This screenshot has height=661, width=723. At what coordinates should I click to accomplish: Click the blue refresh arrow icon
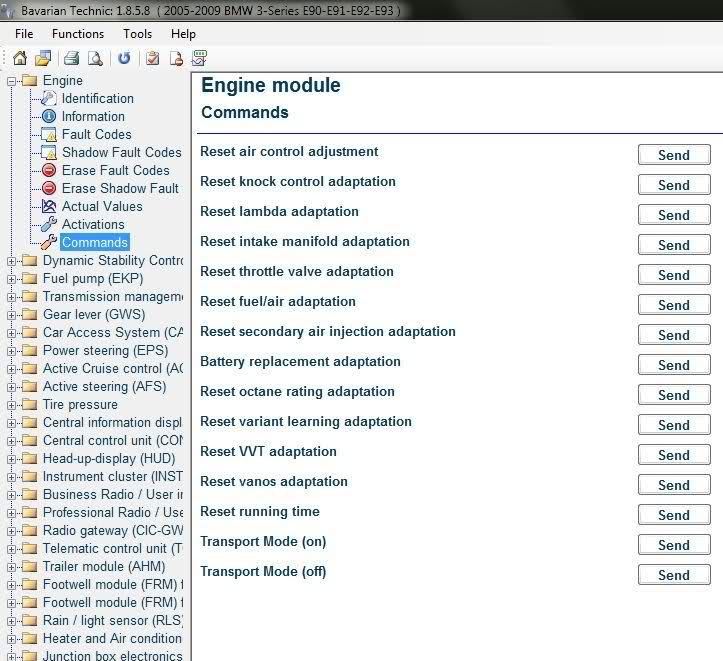tap(124, 58)
